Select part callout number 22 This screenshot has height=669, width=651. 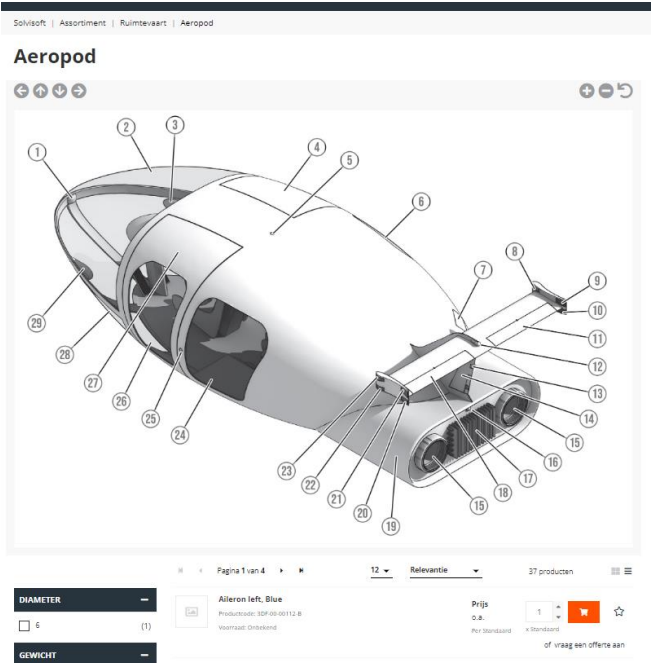pos(310,485)
